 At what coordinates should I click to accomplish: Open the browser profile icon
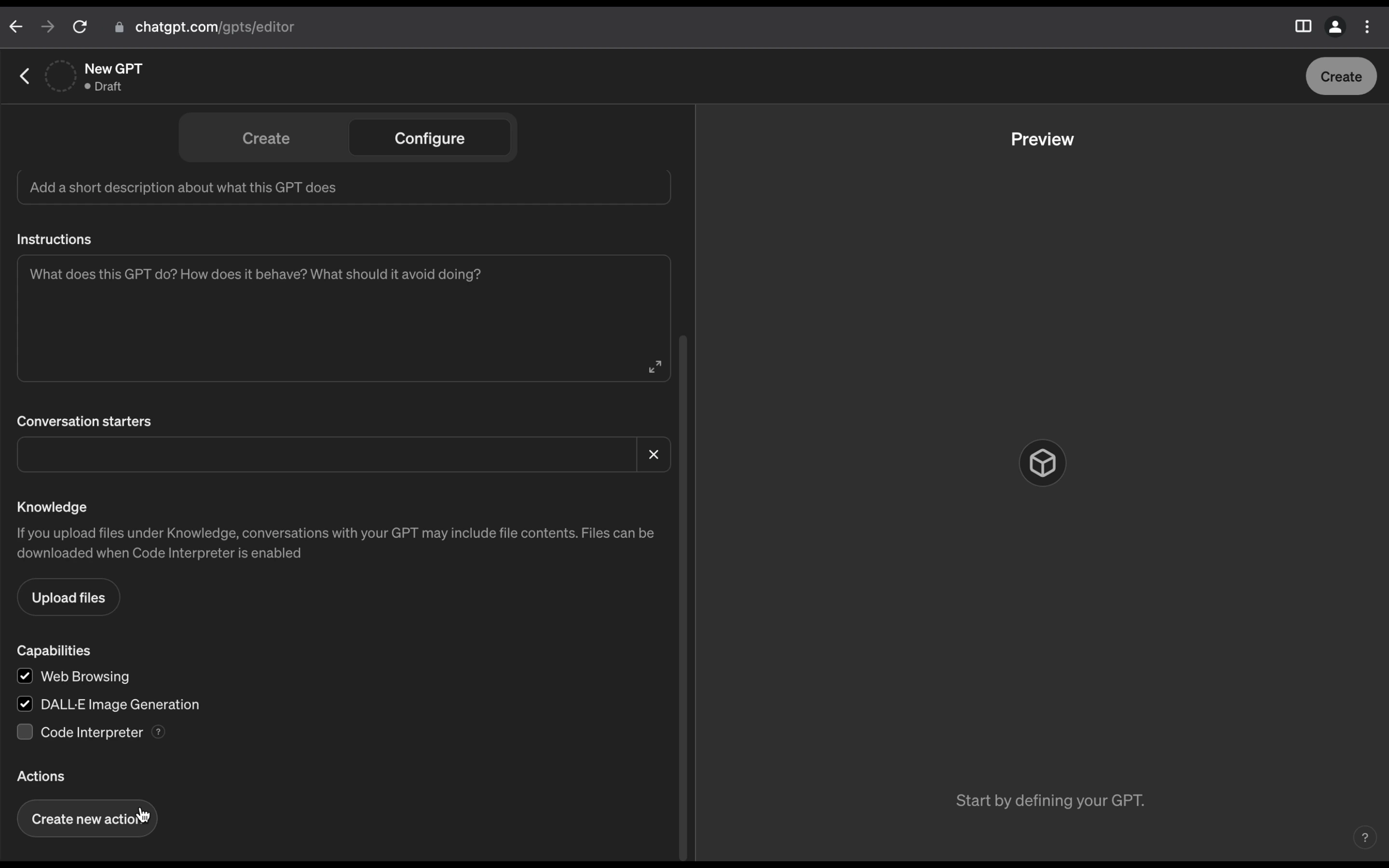[x=1335, y=27]
